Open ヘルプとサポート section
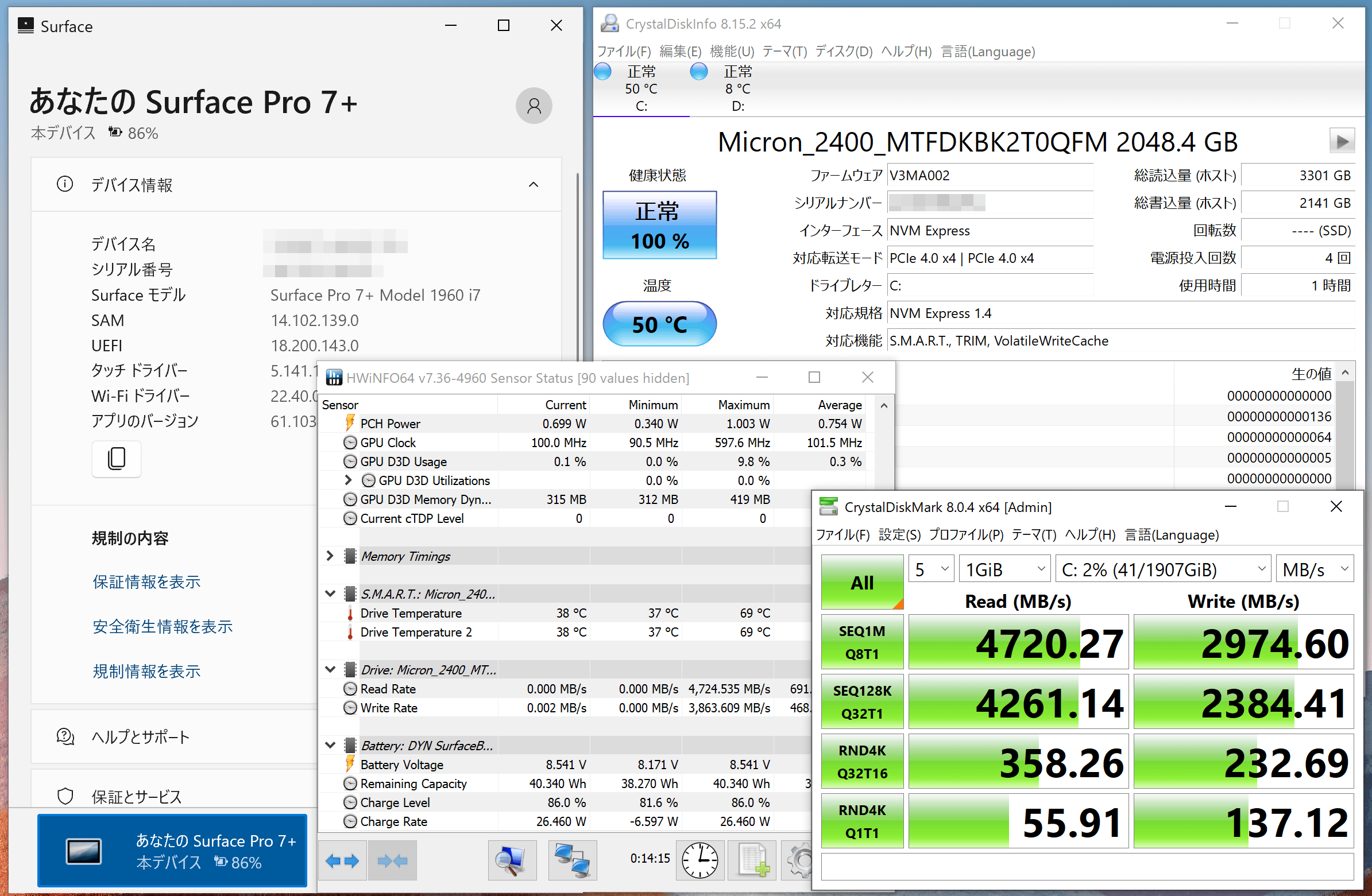Image resolution: width=1372 pixels, height=896 pixels. (x=174, y=736)
